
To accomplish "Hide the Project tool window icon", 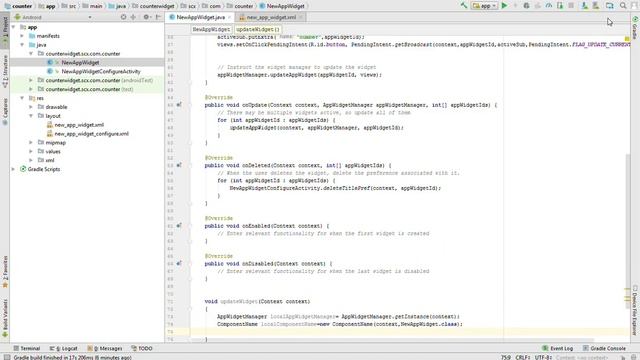I will 158,17.
